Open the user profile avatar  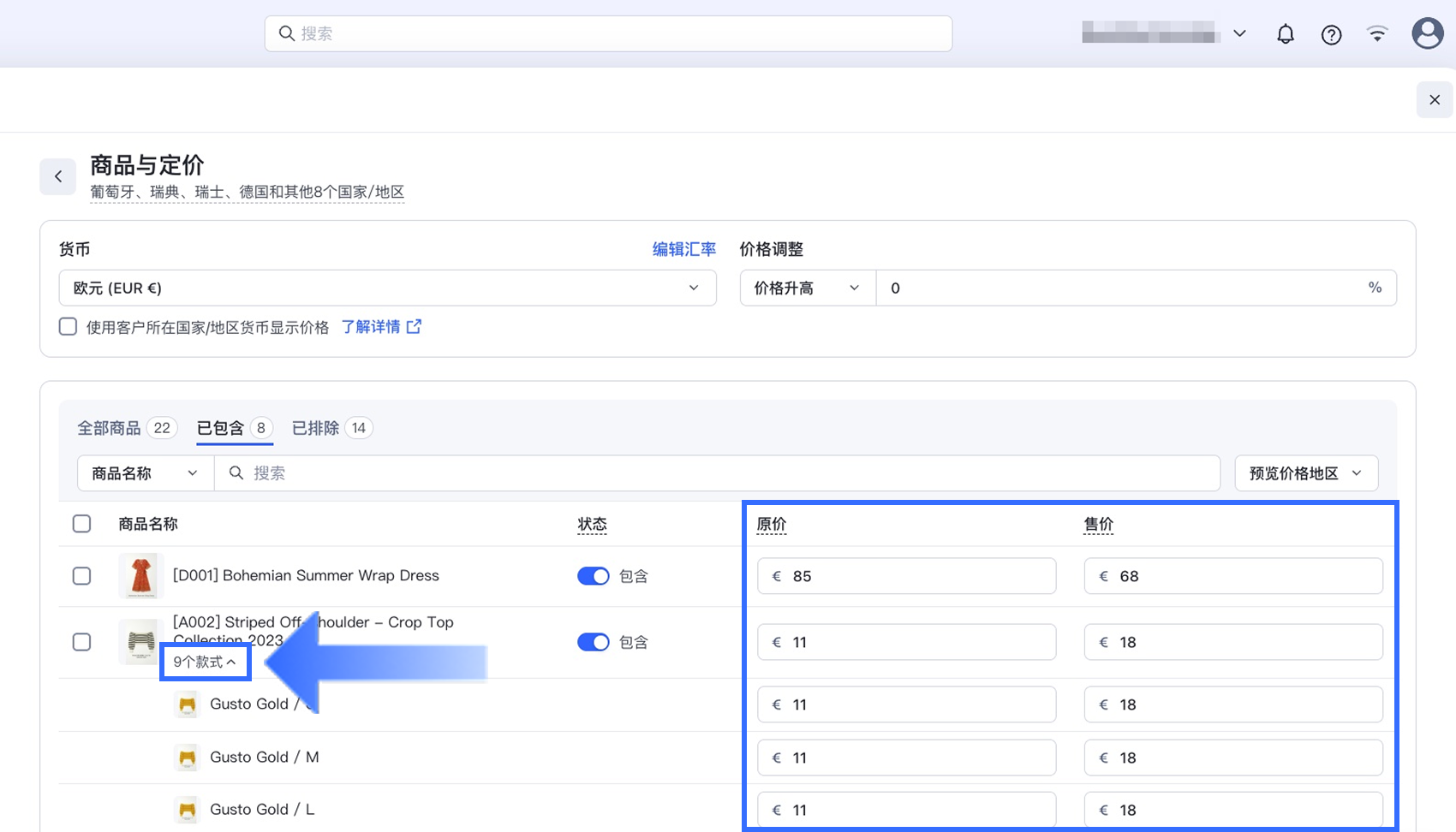point(1427,34)
